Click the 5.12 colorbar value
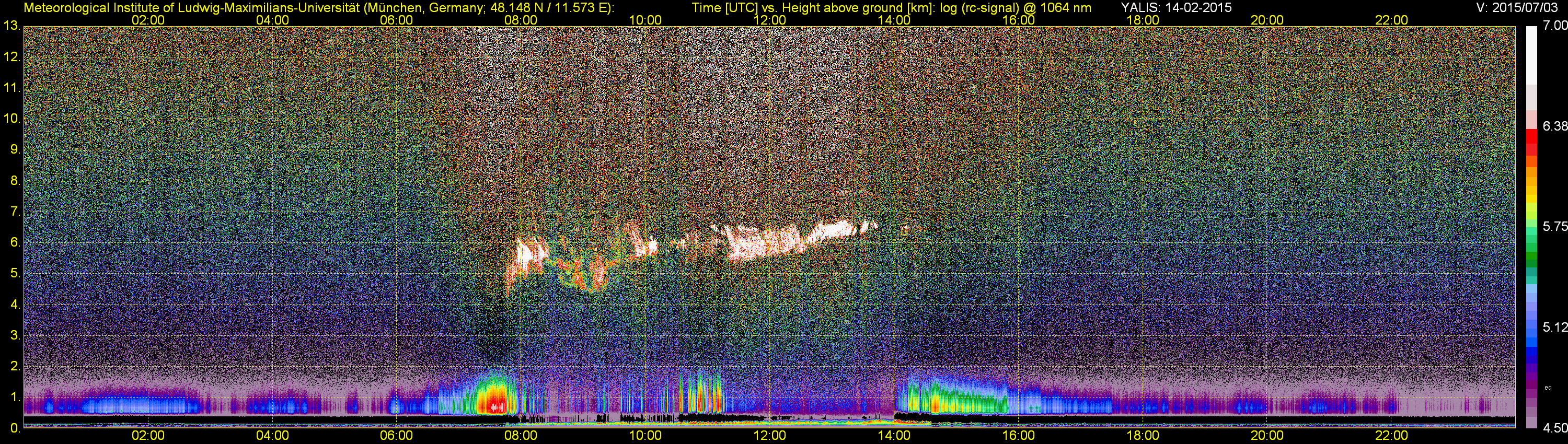The height and width of the screenshot is (444, 1568). click(1554, 327)
